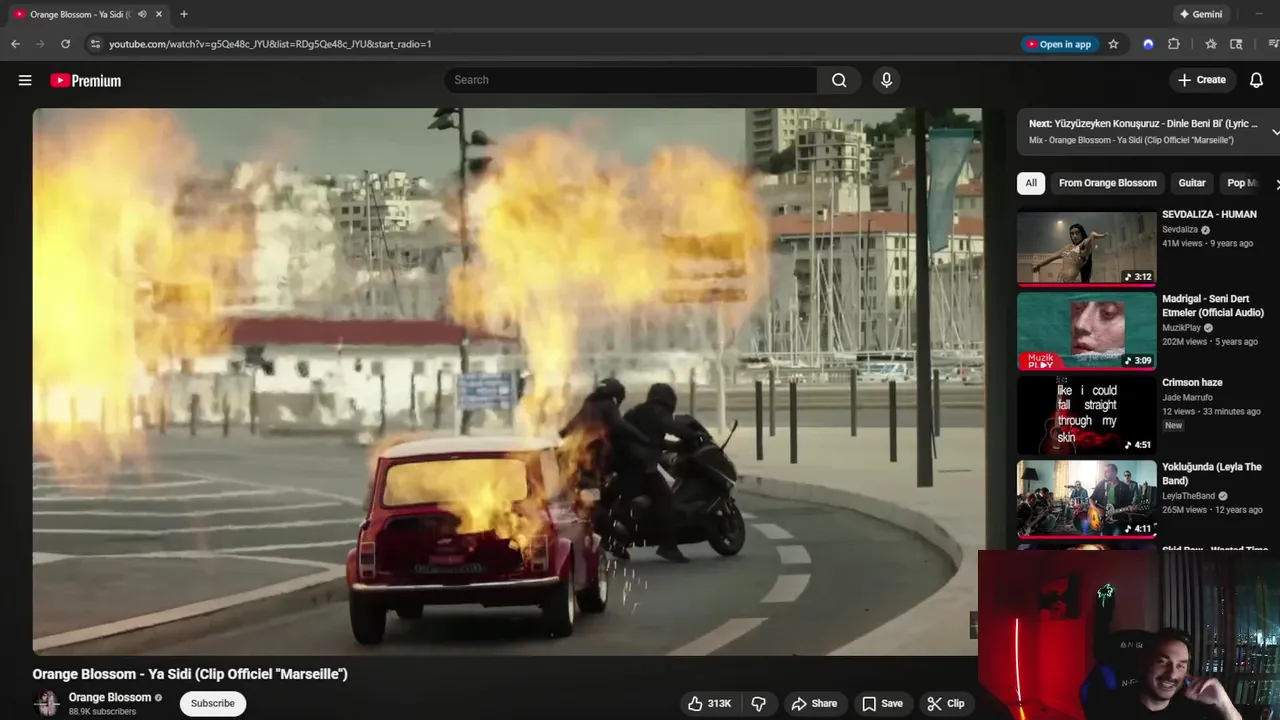
Task: Open the notifications bell
Action: pyautogui.click(x=1256, y=80)
